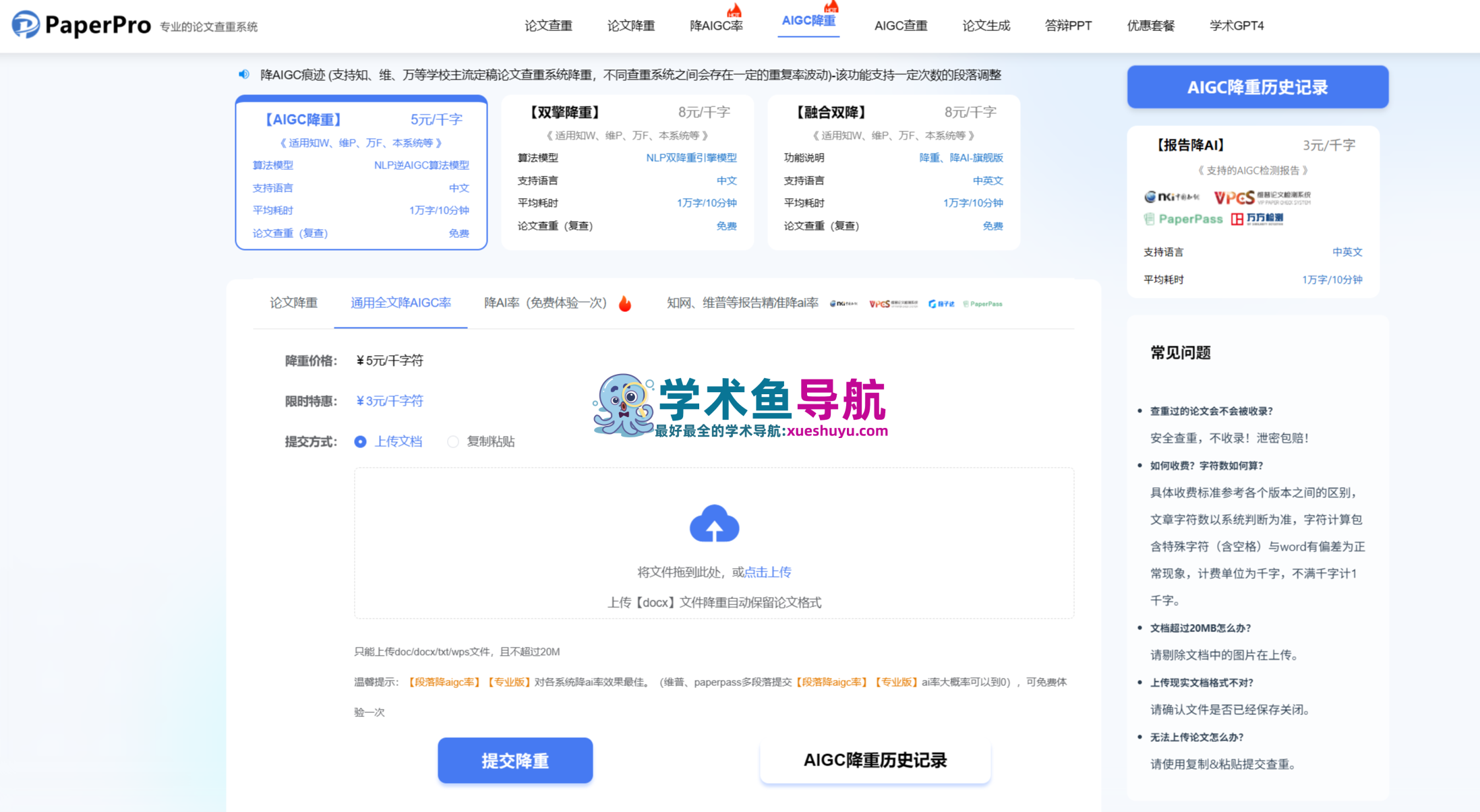Click the small 格子达 logo in tab row
This screenshot has width=1480, height=812.
click(941, 304)
